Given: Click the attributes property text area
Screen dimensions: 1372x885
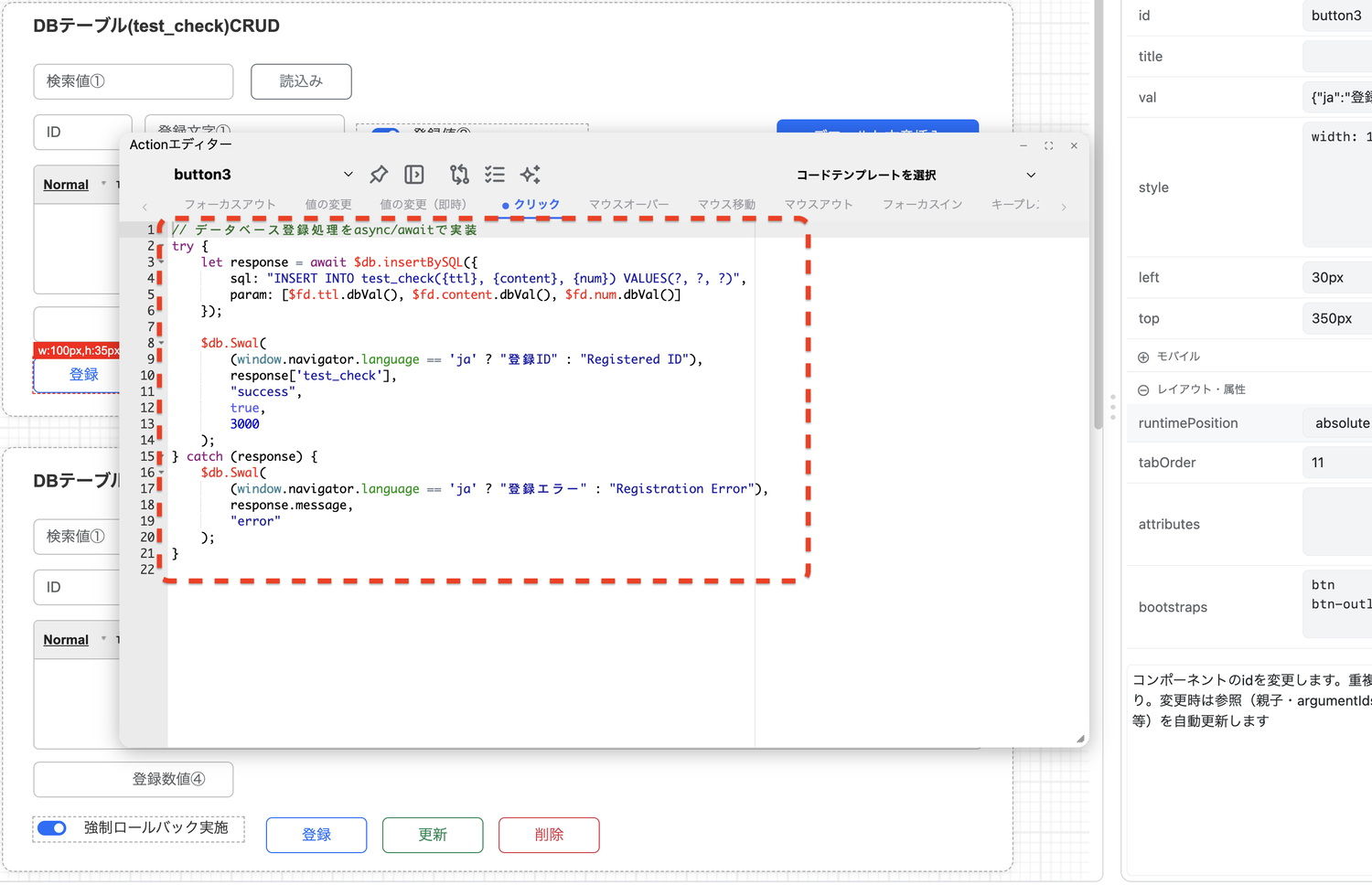Looking at the screenshot, I should [1337, 522].
